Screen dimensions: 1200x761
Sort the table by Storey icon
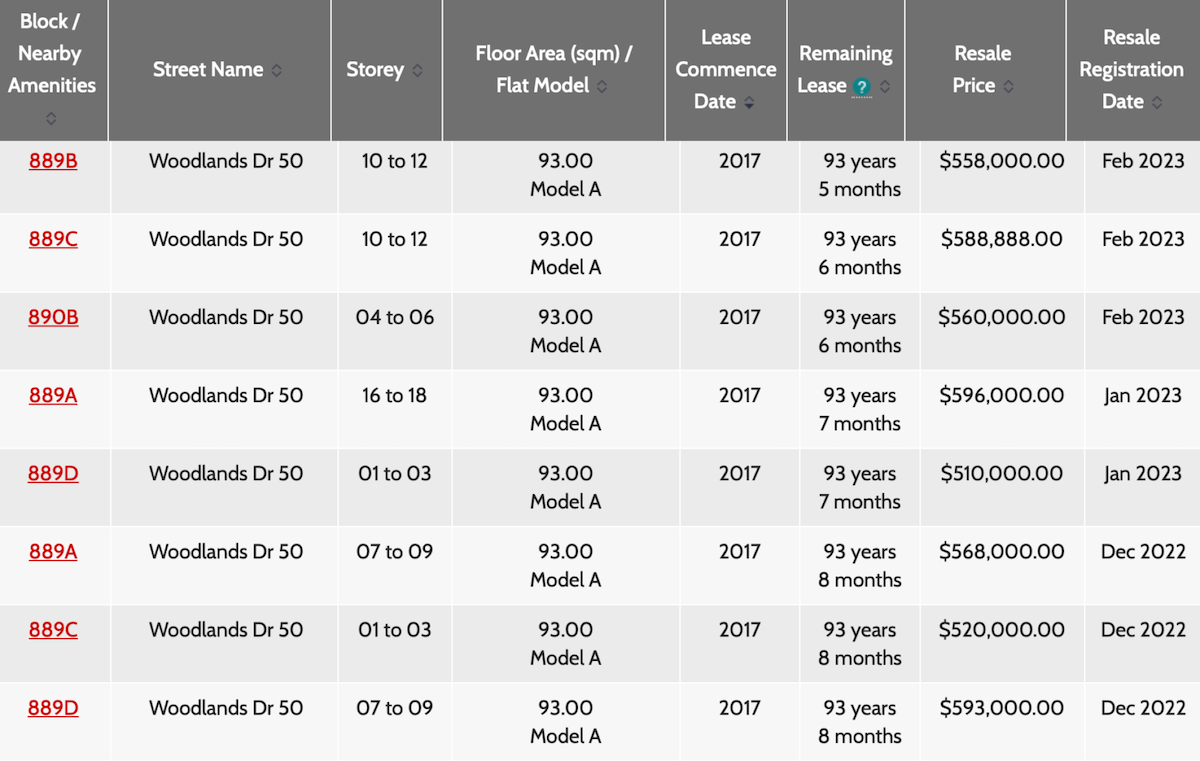coord(417,70)
